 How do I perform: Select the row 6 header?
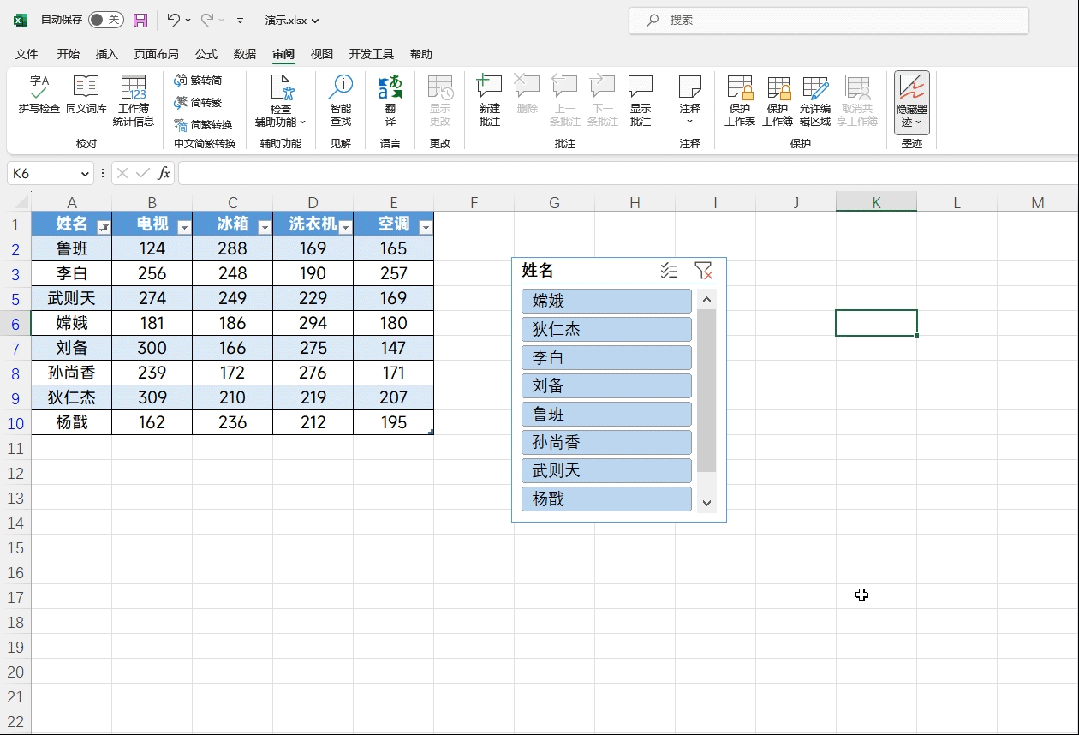[x=15, y=323]
